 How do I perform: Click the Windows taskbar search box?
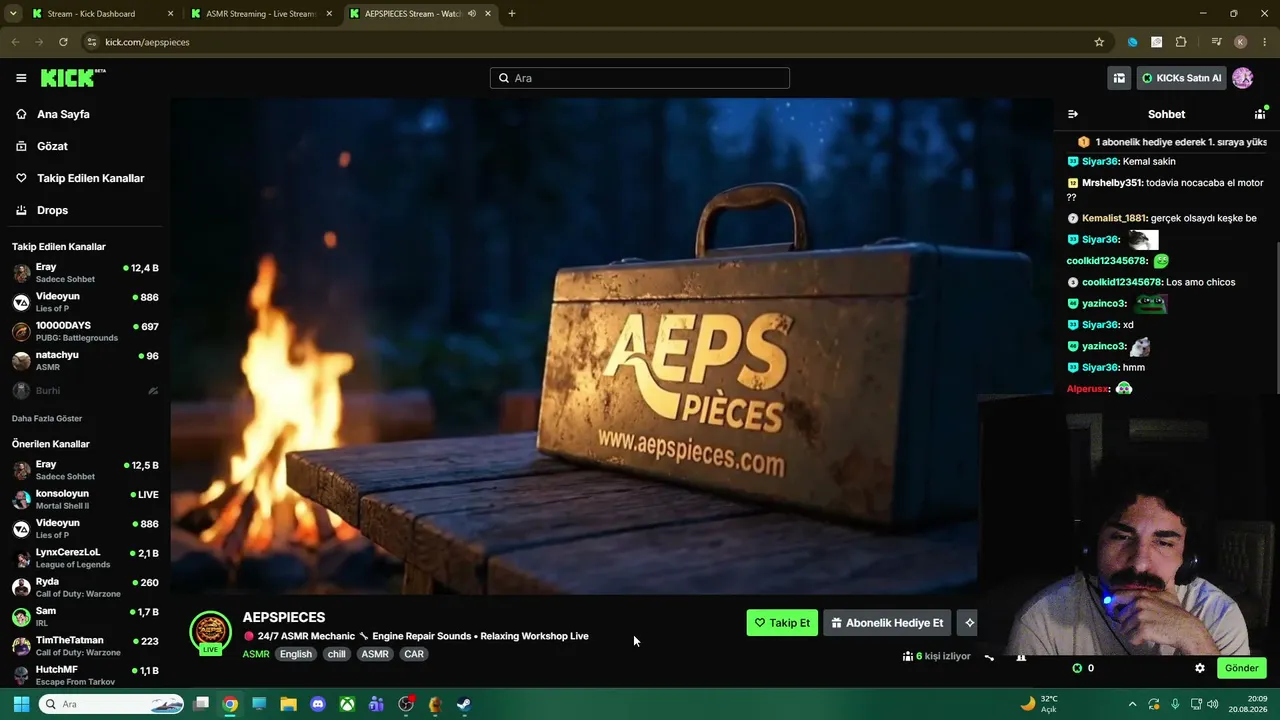tap(113, 704)
